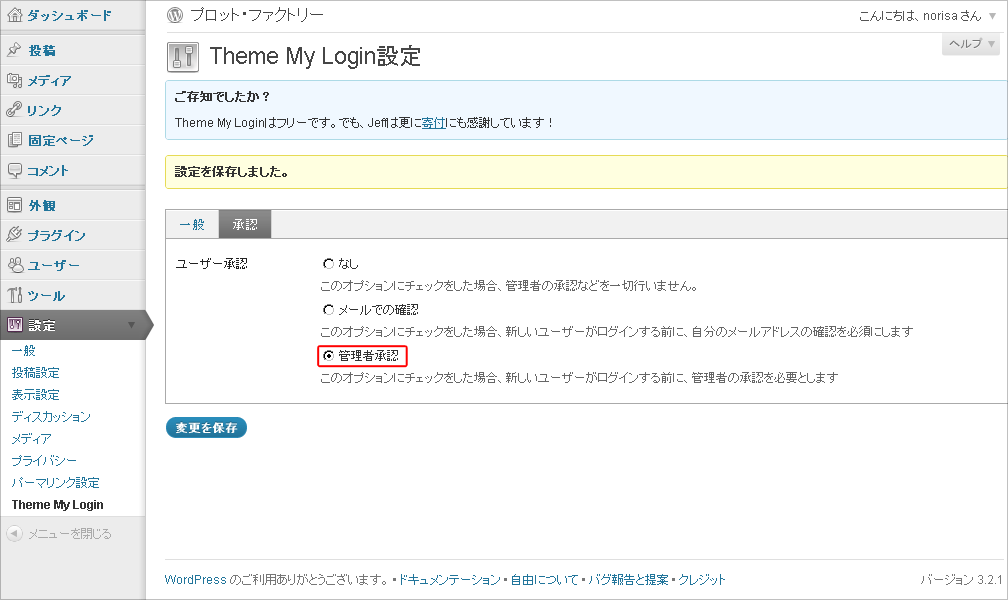Open the ユーザー menu
1008x600 pixels.
pyautogui.click(x=53, y=266)
